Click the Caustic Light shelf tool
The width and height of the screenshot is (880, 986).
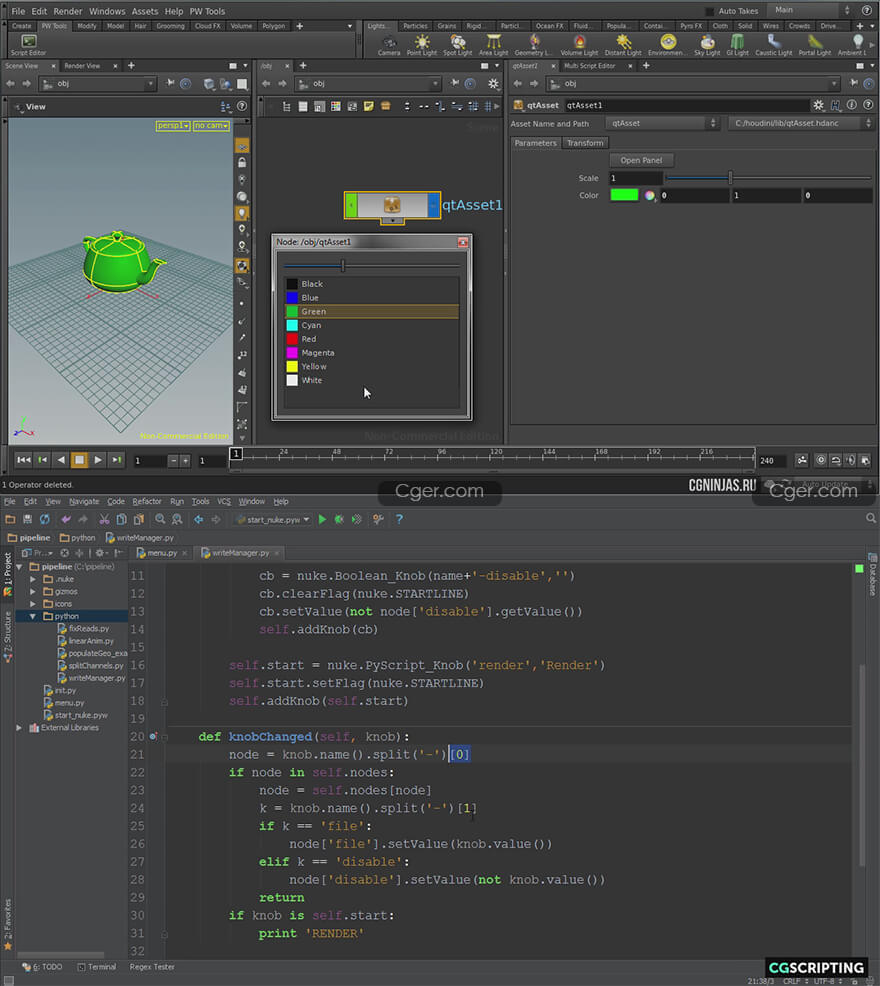(774, 45)
